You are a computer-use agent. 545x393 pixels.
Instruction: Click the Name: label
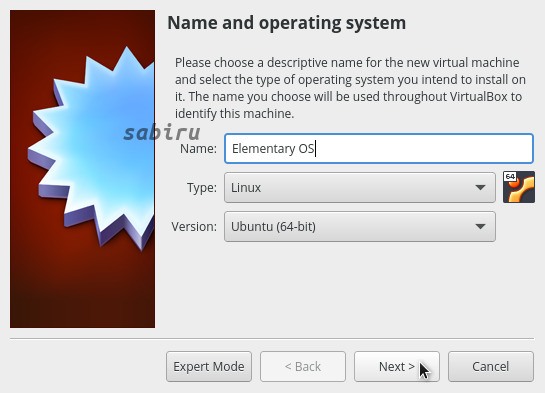coord(198,149)
